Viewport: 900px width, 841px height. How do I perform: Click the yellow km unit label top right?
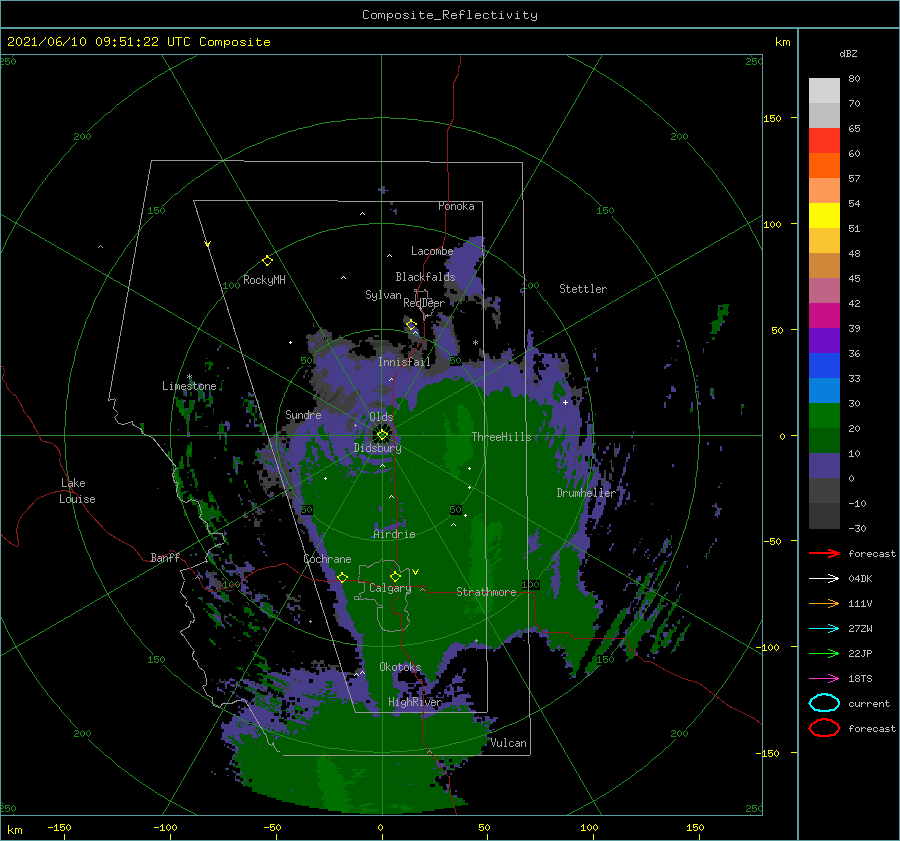[x=782, y=42]
